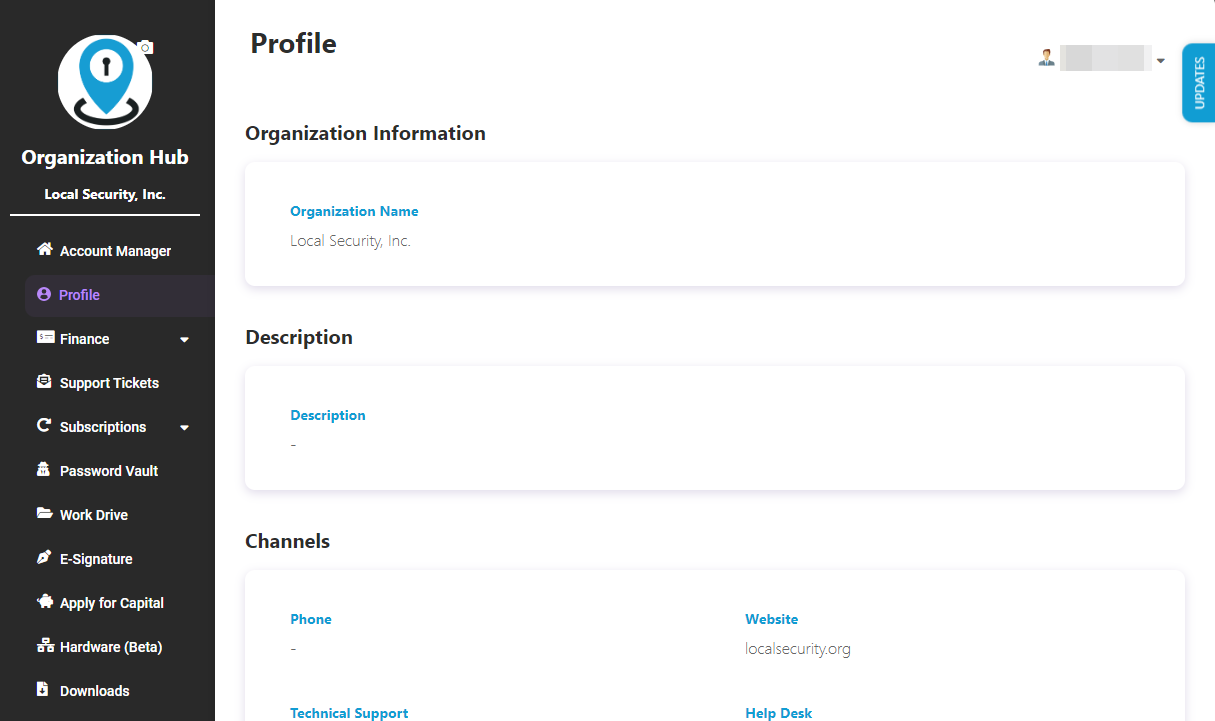Click the Work Drive folder icon
This screenshot has width=1215, height=721.
[44, 513]
